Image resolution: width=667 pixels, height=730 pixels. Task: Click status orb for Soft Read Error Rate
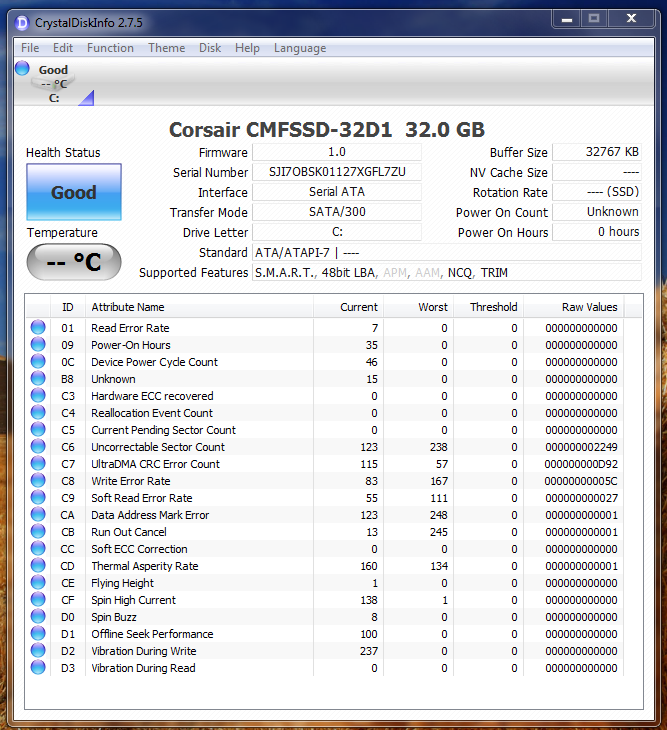pyautogui.click(x=38, y=497)
